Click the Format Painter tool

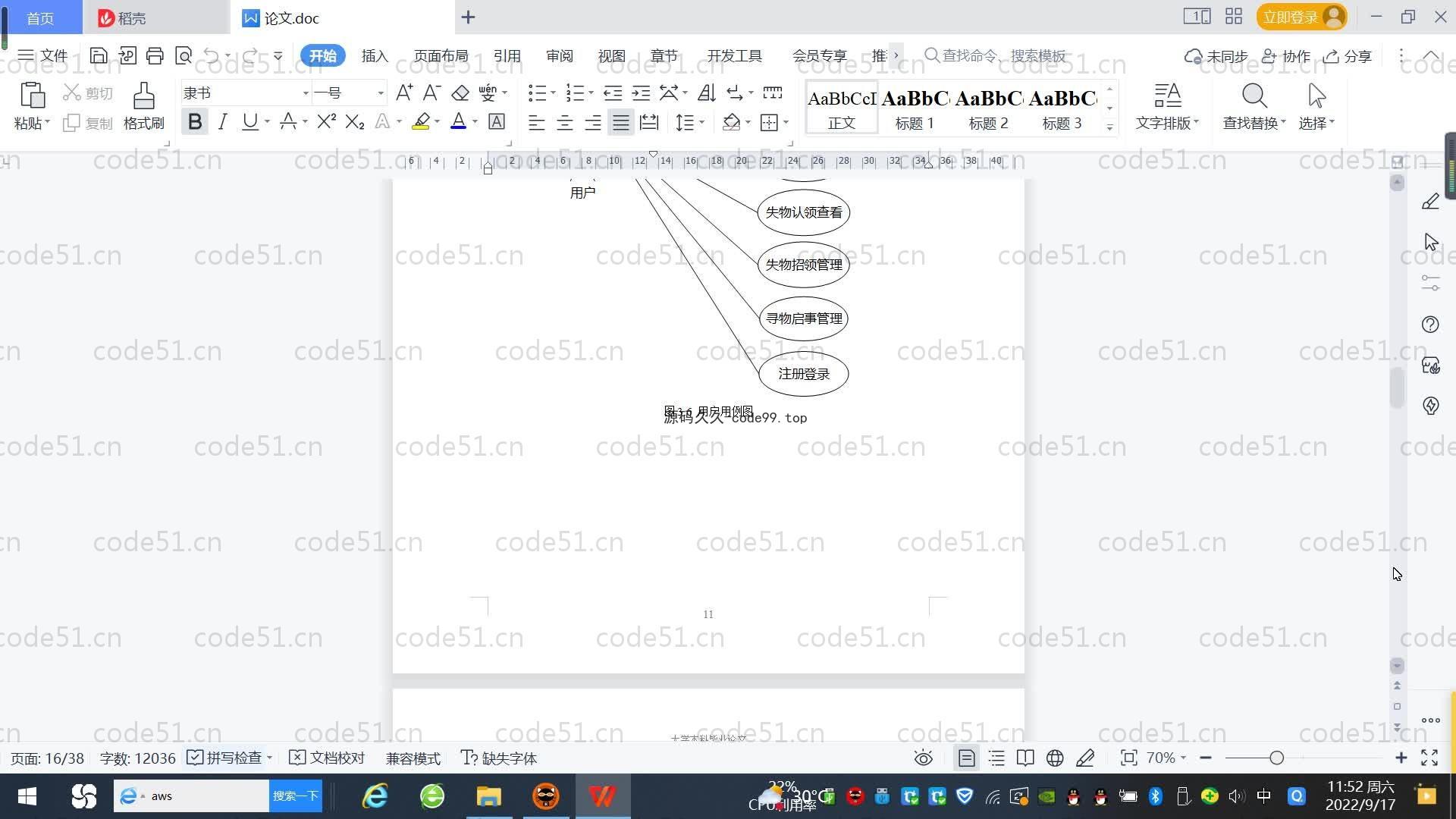coord(144,106)
